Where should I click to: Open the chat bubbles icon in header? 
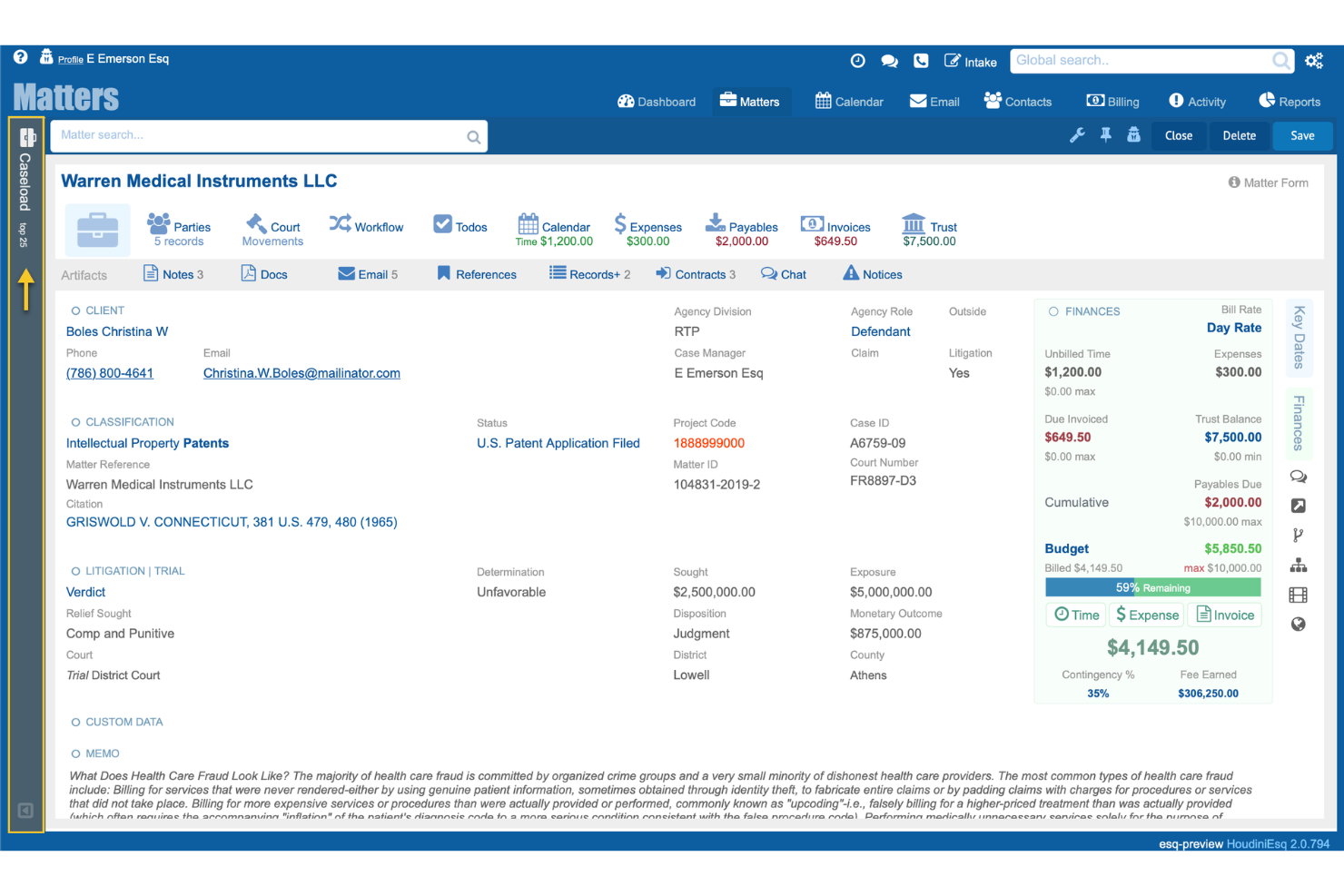pyautogui.click(x=890, y=61)
